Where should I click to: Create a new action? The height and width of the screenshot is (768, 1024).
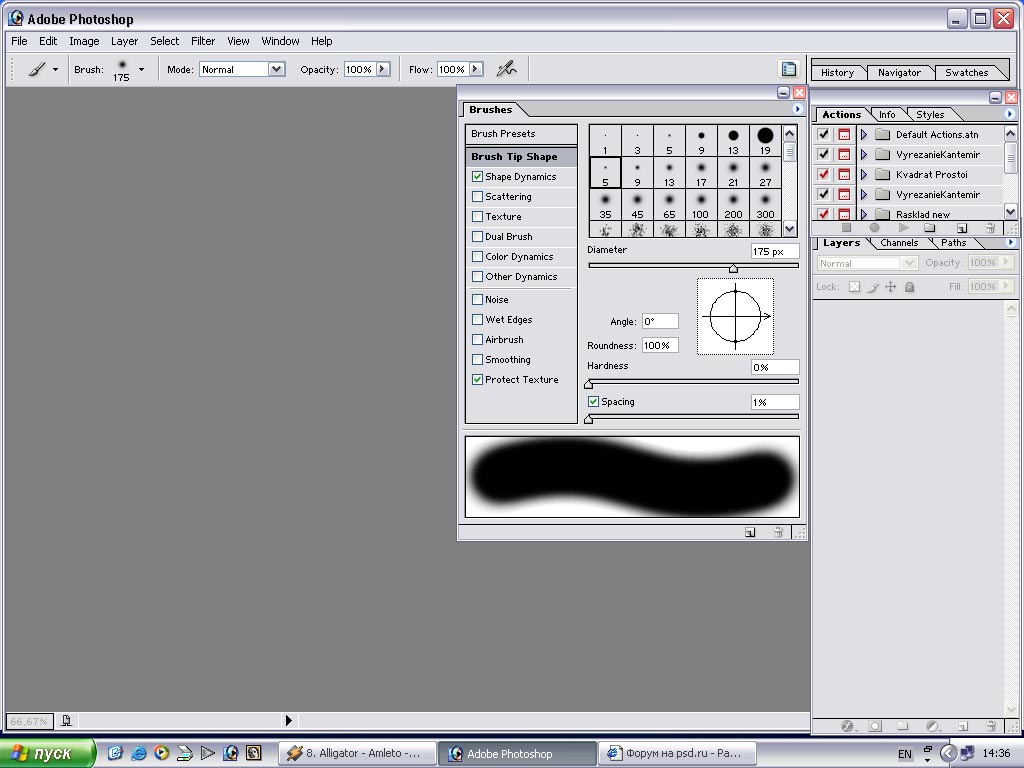coord(962,228)
